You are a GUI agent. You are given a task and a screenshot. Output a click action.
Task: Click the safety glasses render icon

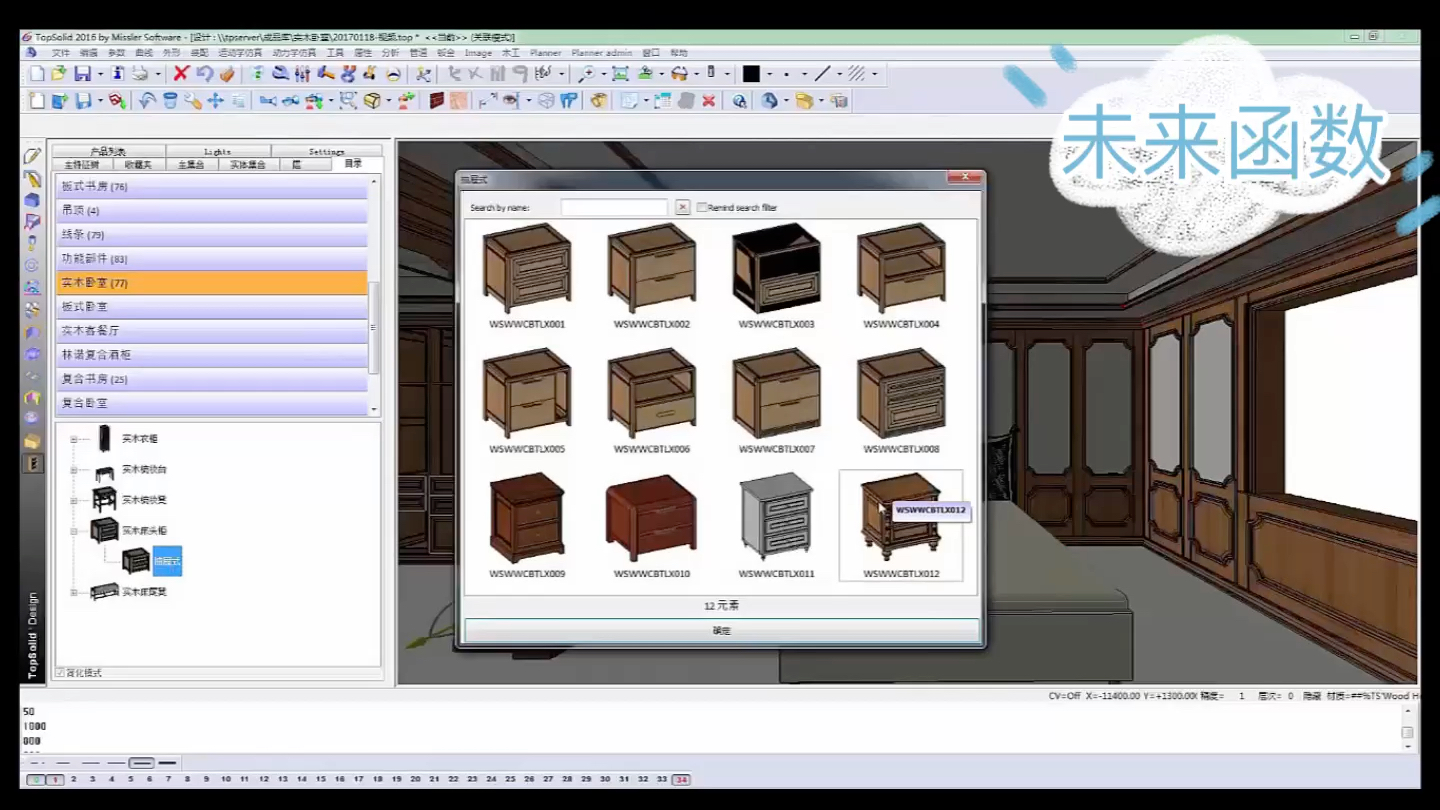[x=679, y=74]
